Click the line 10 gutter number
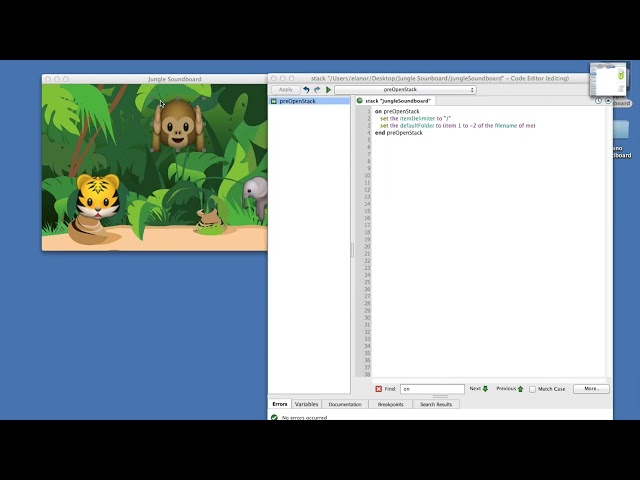 tap(367, 176)
